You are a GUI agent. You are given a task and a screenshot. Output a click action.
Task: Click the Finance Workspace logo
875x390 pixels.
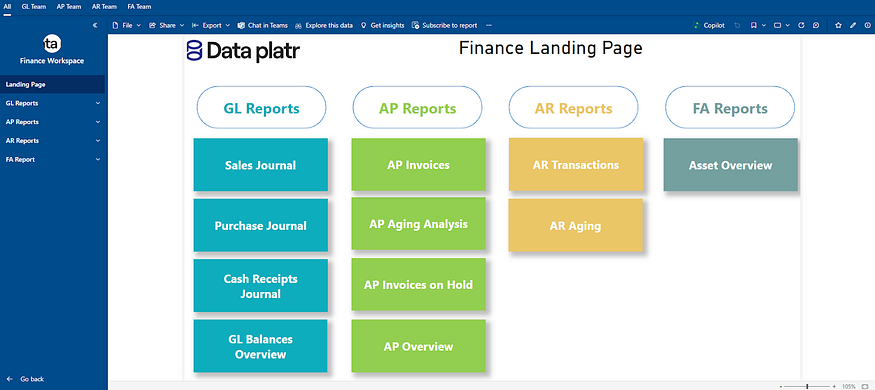click(52, 43)
